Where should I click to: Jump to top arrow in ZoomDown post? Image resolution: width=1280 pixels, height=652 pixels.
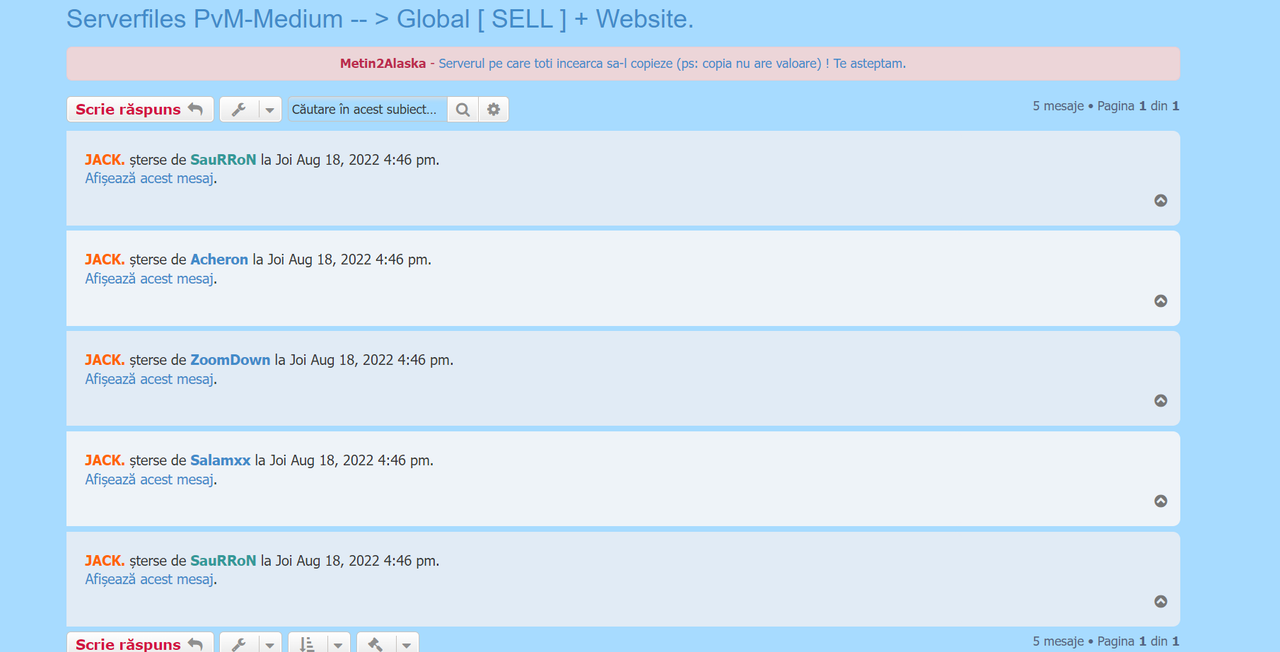click(1161, 400)
